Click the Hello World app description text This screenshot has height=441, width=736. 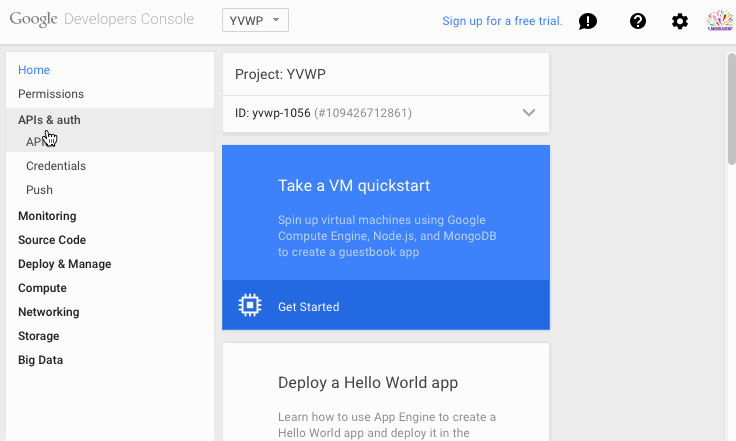coord(387,425)
